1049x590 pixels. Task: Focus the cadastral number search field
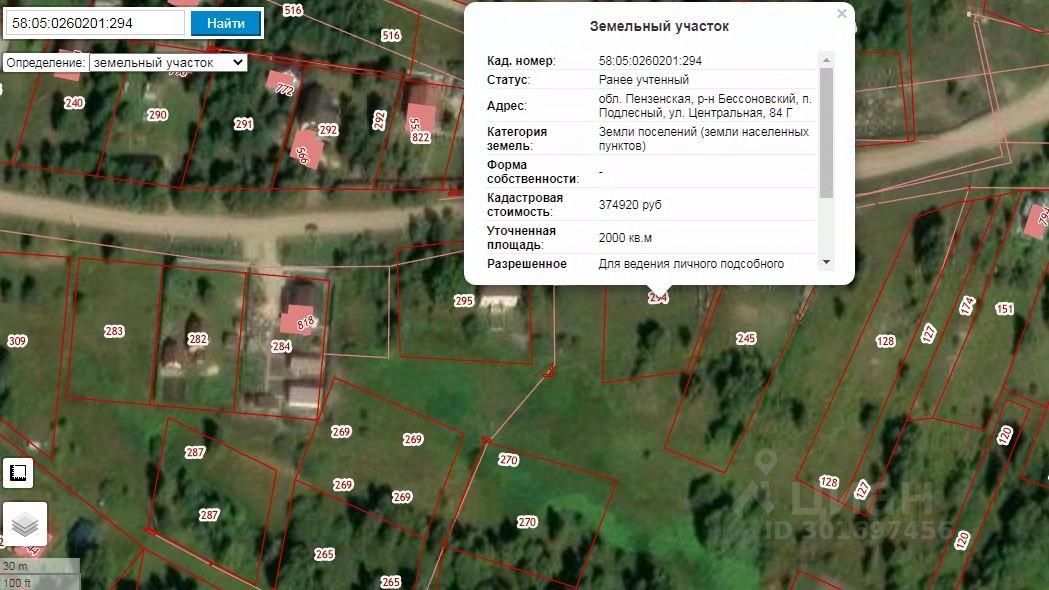[95, 23]
